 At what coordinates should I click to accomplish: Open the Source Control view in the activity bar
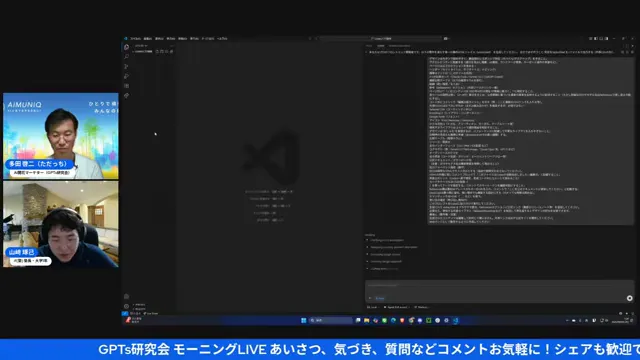pos(127,66)
